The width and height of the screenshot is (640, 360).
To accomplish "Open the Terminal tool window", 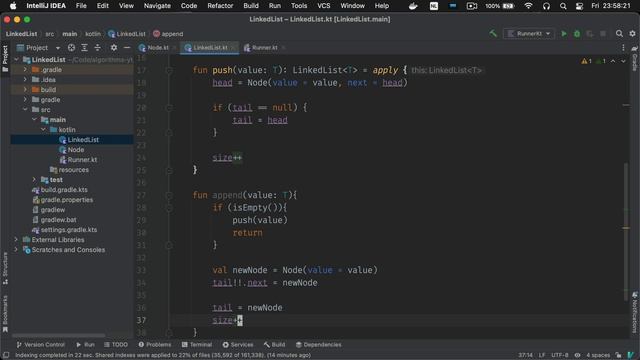I will 197,345.
